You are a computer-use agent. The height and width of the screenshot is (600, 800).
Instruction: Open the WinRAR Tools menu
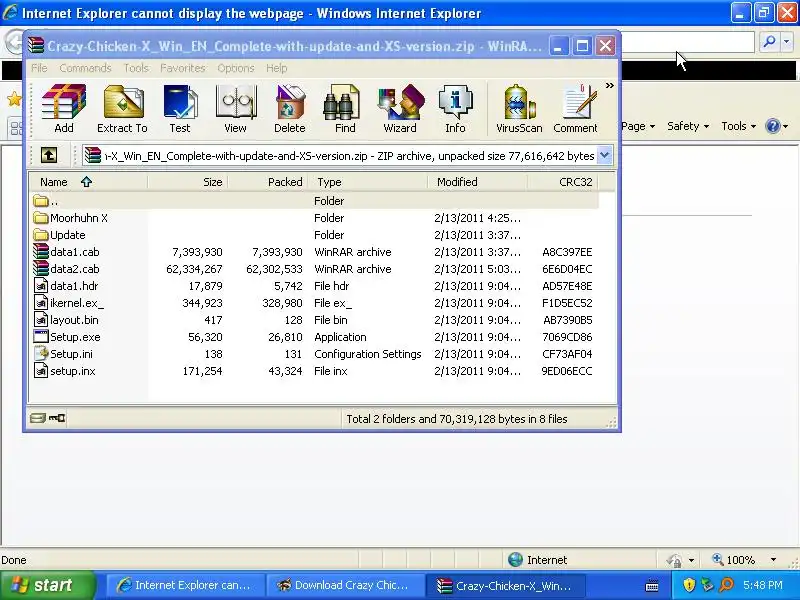pyautogui.click(x=136, y=68)
